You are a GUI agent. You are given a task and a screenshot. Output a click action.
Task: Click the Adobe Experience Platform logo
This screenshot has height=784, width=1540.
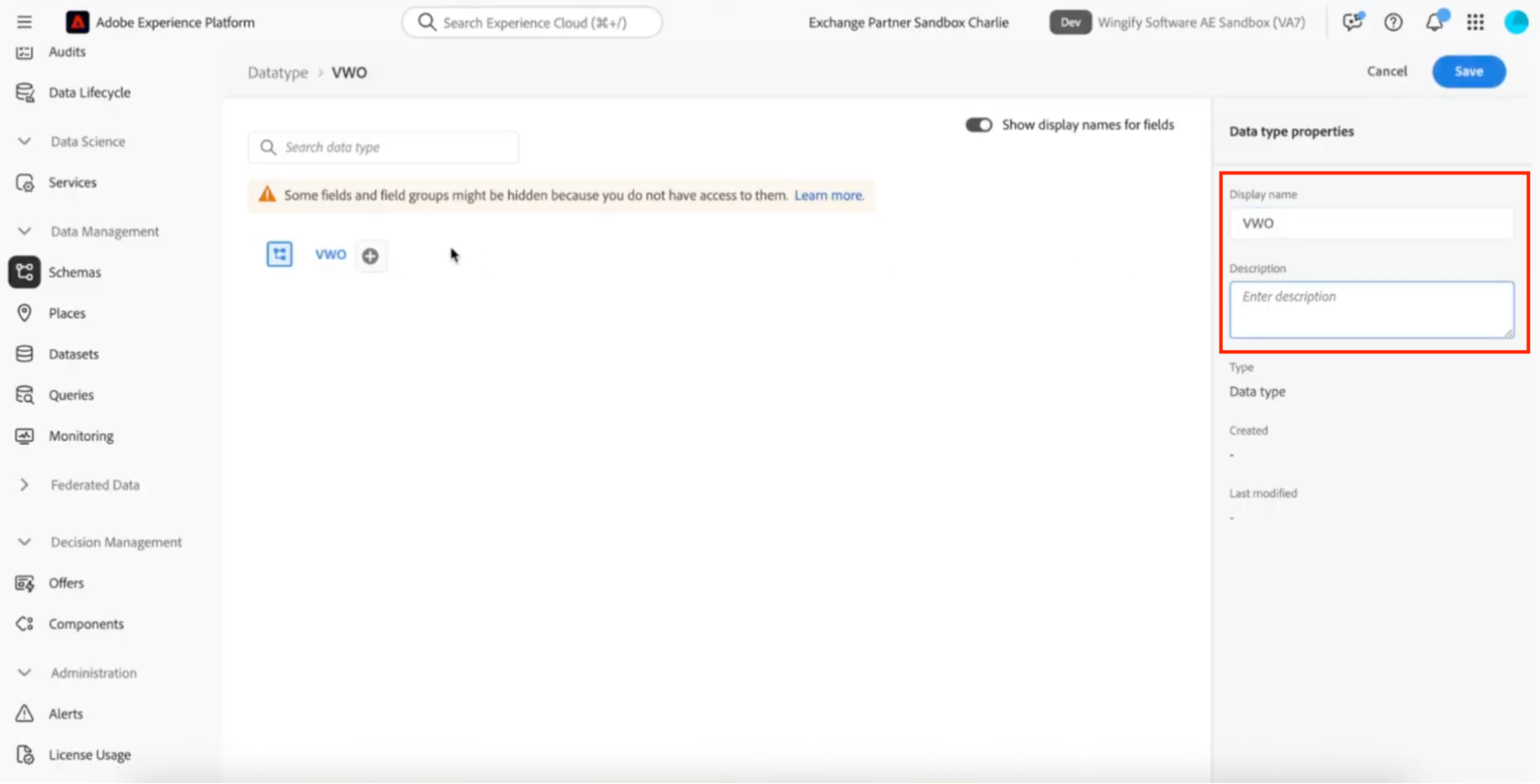point(77,22)
